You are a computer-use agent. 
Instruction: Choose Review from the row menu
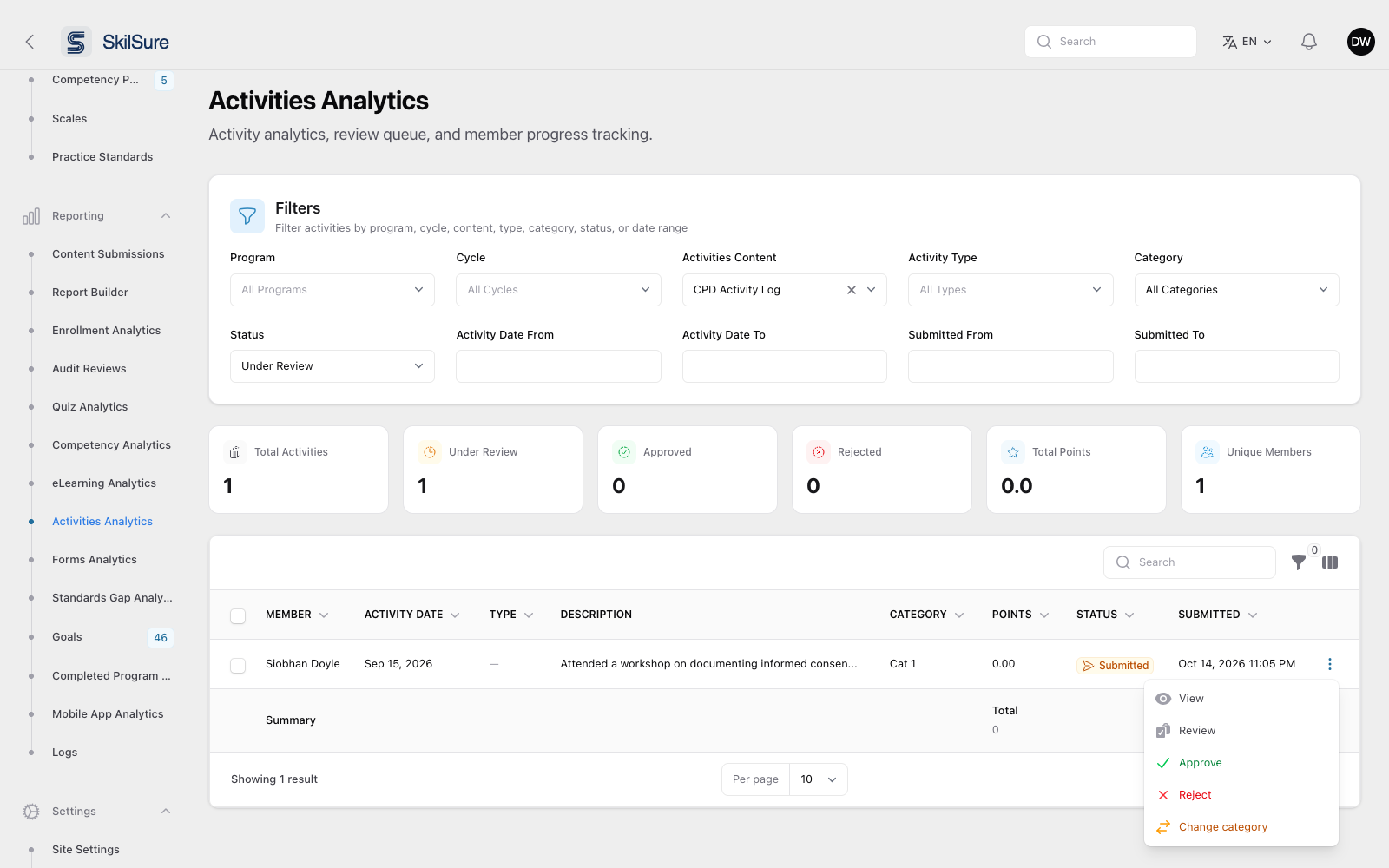pyautogui.click(x=1241, y=731)
